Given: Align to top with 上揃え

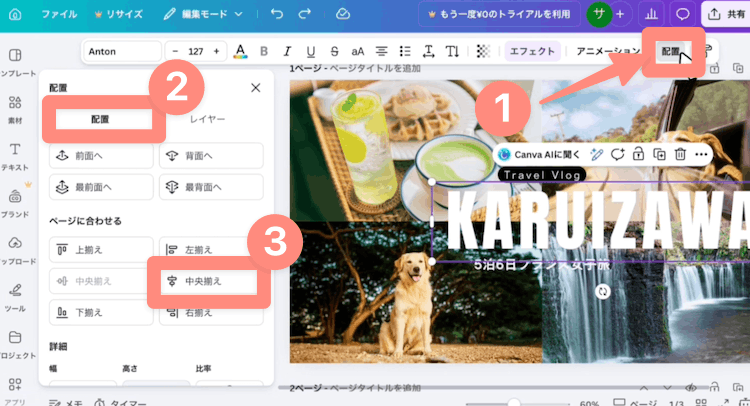Looking at the screenshot, I should [101, 250].
